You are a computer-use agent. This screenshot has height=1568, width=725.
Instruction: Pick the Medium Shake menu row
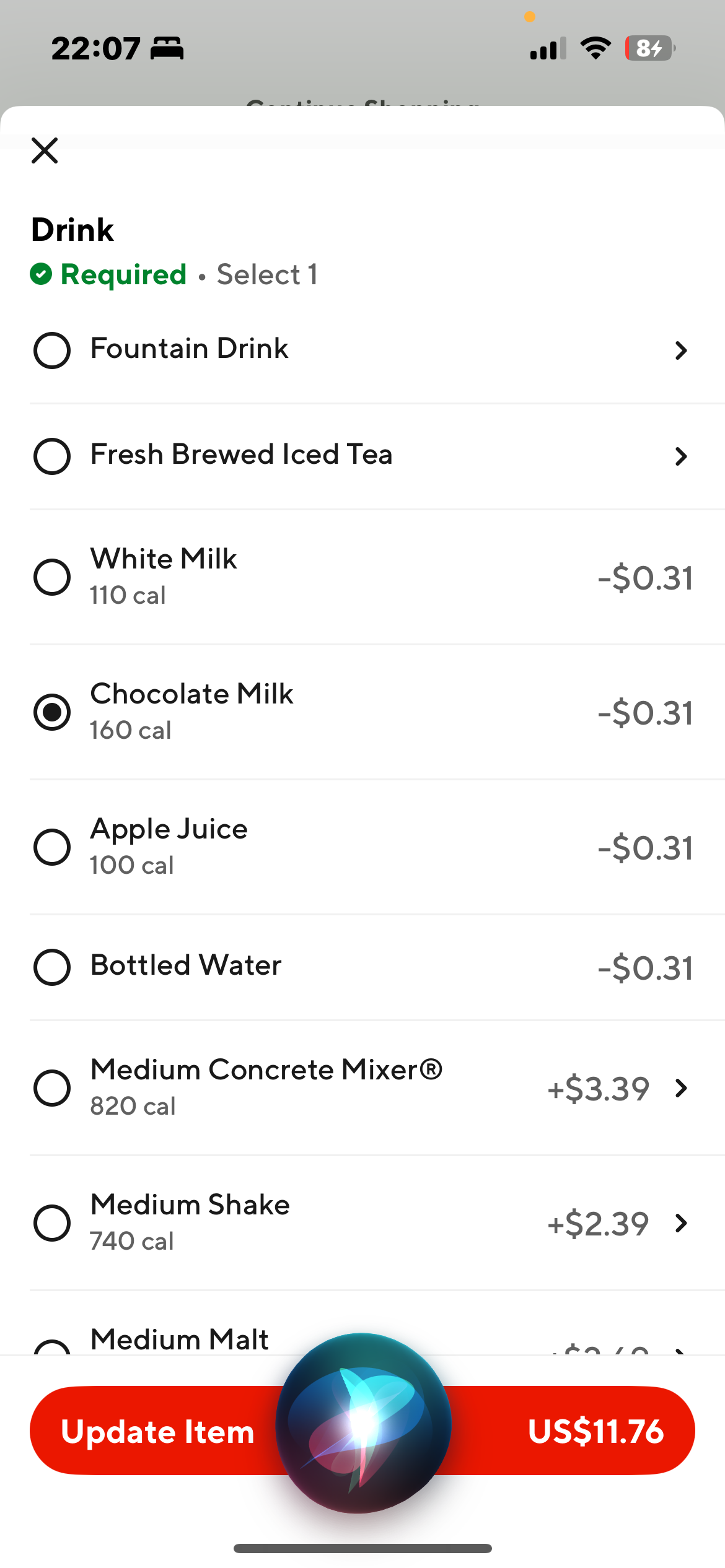(190, 1222)
